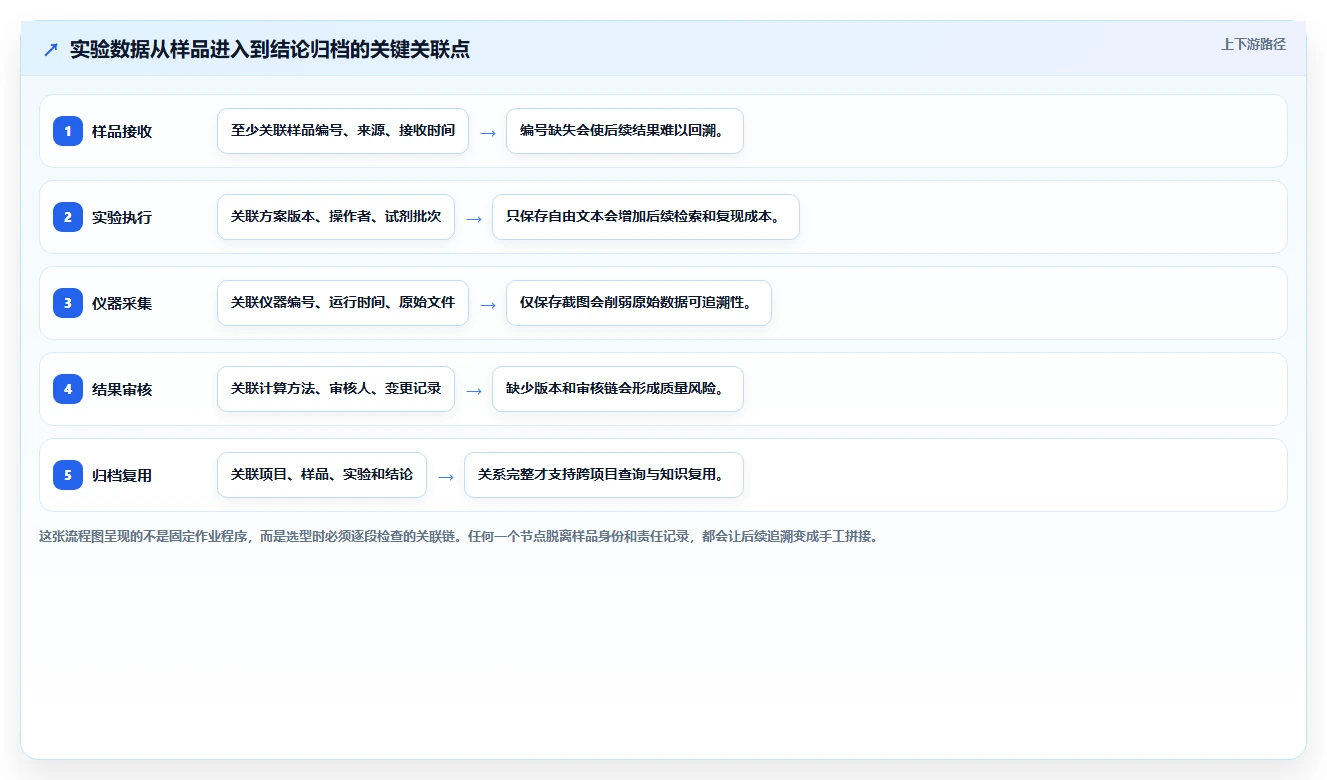Click step number 1 badge
This screenshot has height=780, width=1327.
point(68,131)
